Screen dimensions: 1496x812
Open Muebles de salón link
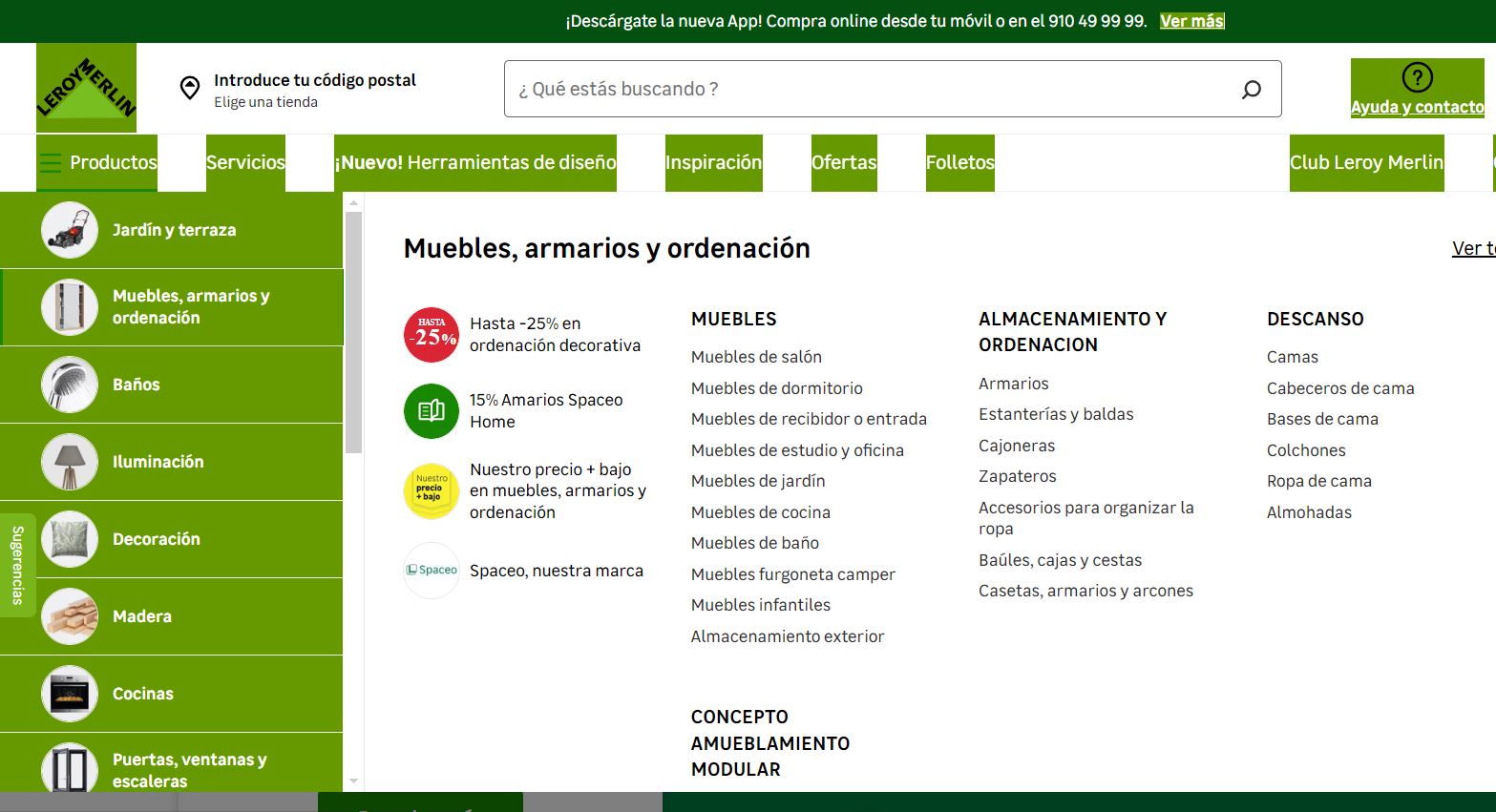pyautogui.click(x=756, y=357)
